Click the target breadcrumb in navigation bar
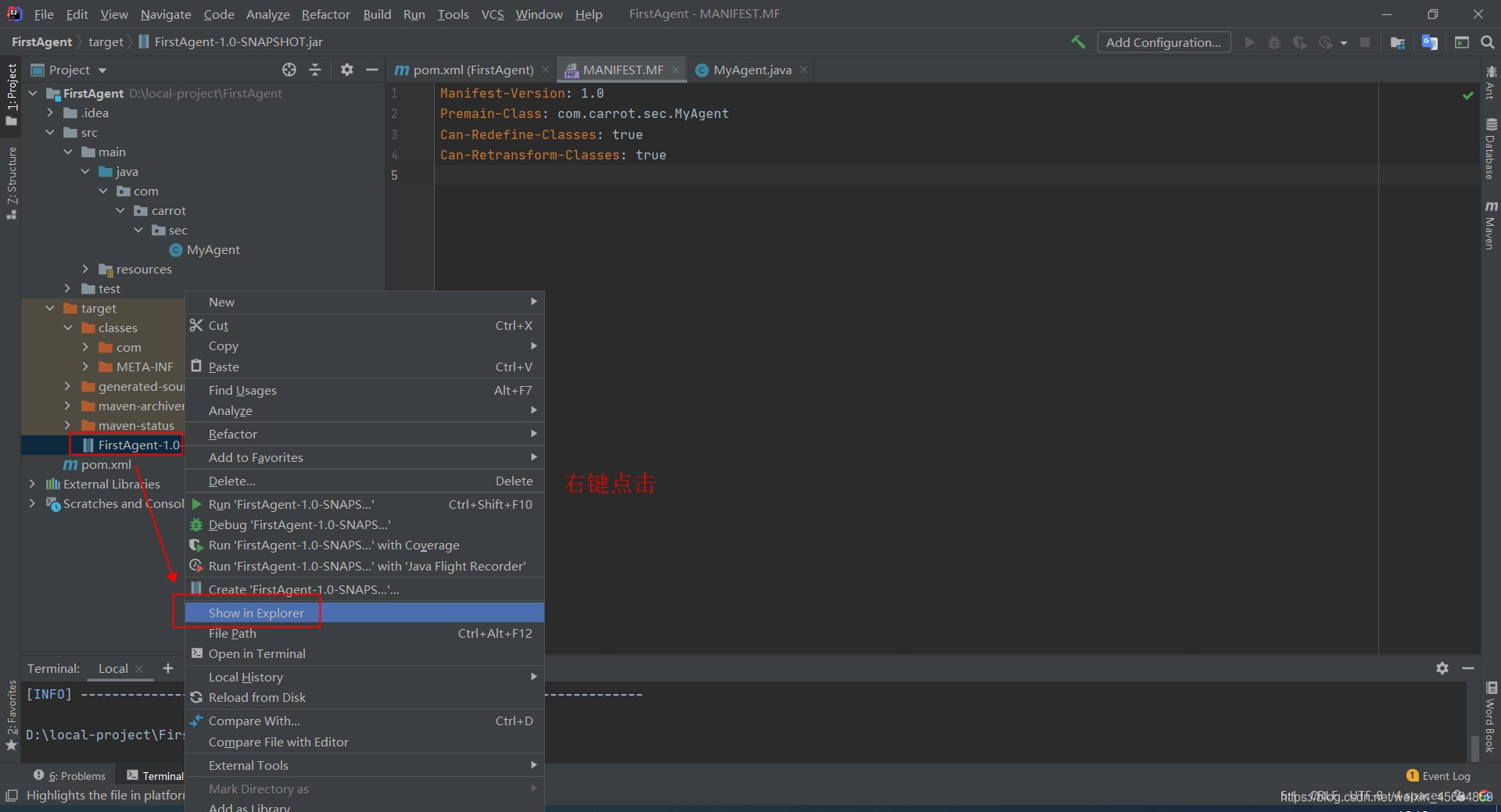The height and width of the screenshot is (812, 1501). pyautogui.click(x=106, y=42)
